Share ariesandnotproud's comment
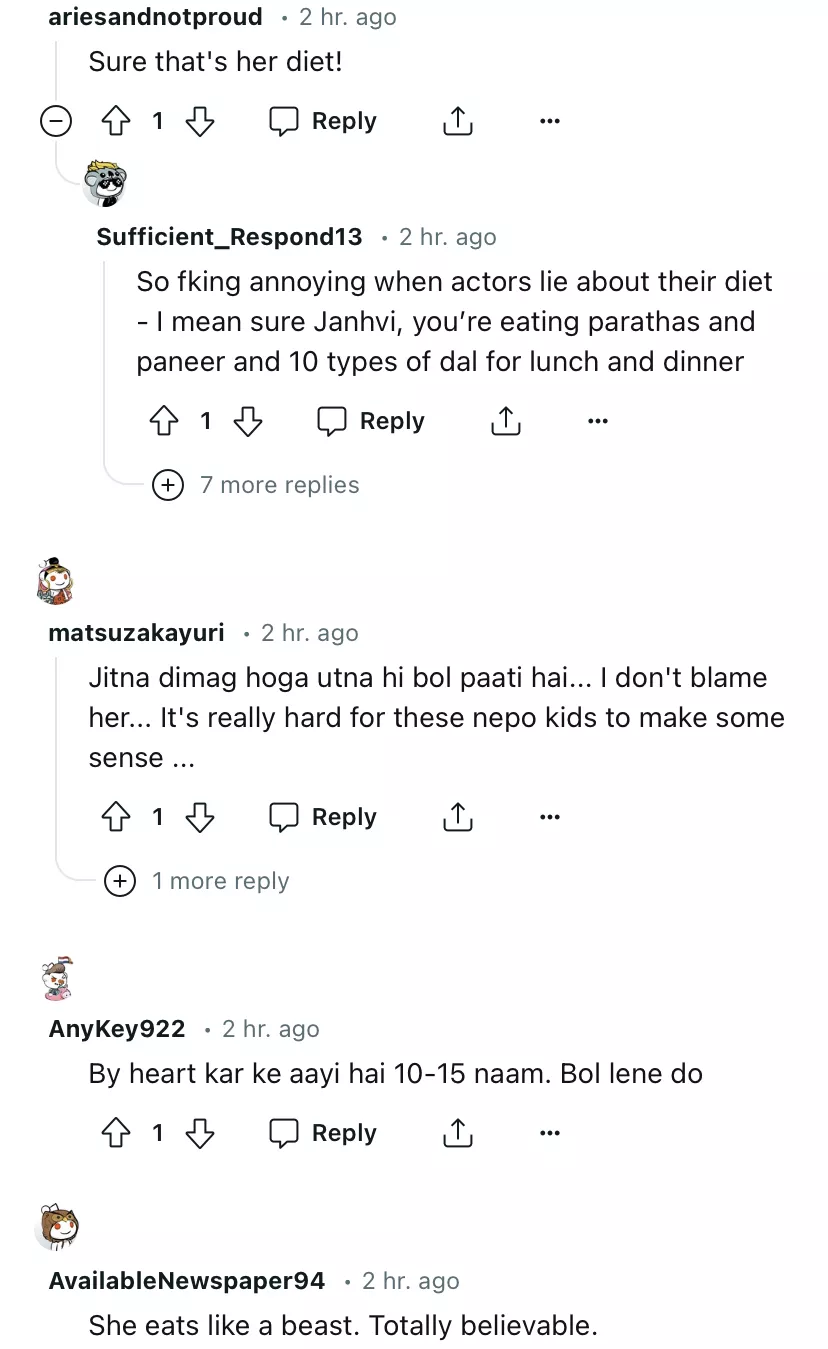 457,122
